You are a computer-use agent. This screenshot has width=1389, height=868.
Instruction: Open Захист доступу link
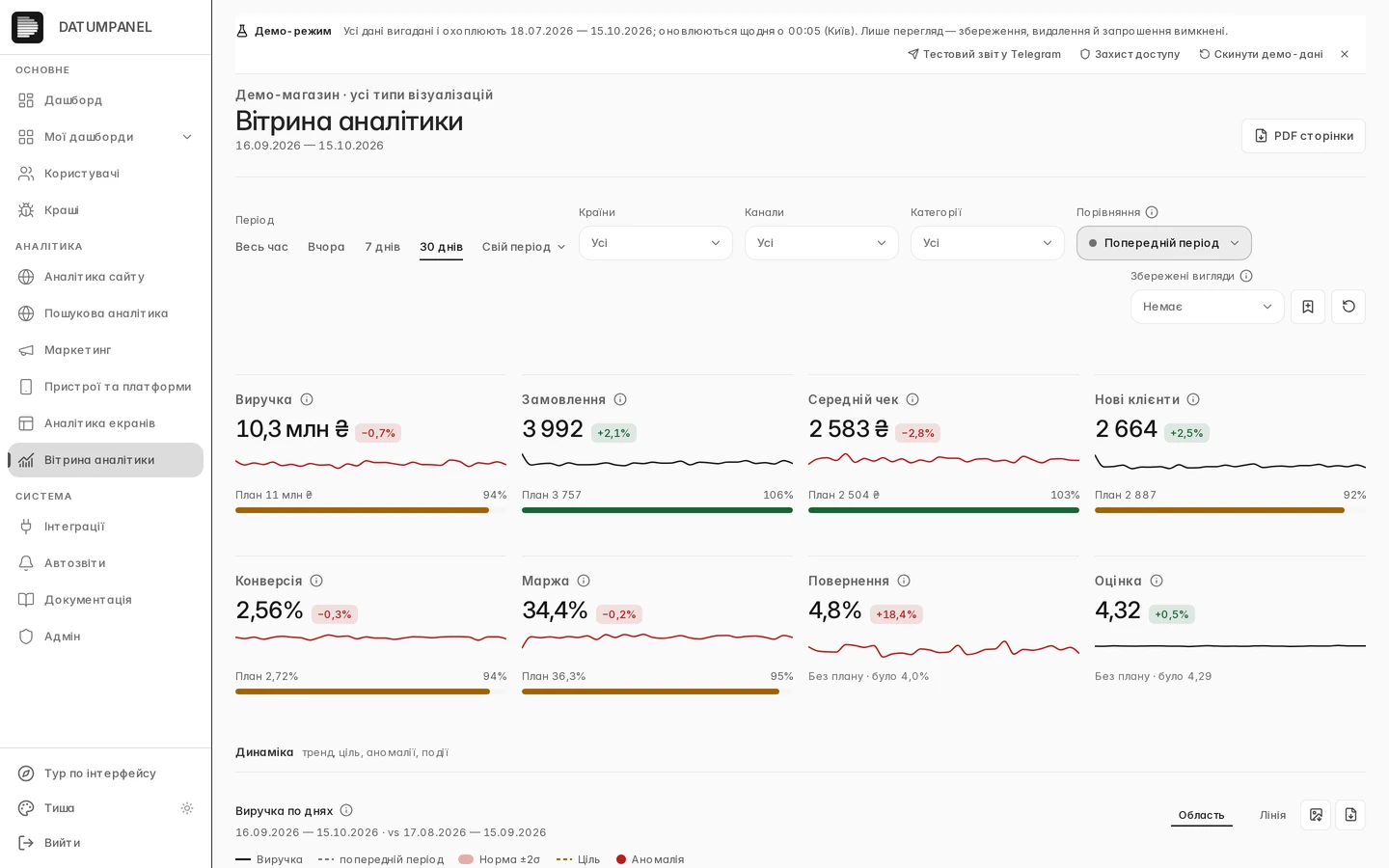click(1130, 54)
